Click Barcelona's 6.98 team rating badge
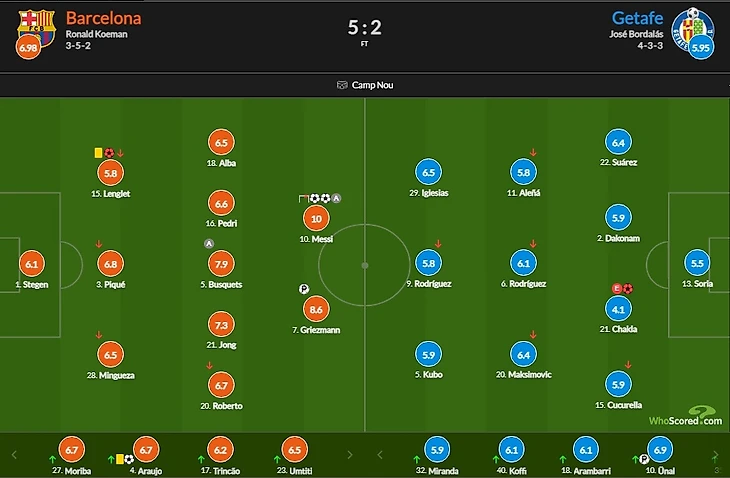Screen dimensions: 730x478 point(28,47)
